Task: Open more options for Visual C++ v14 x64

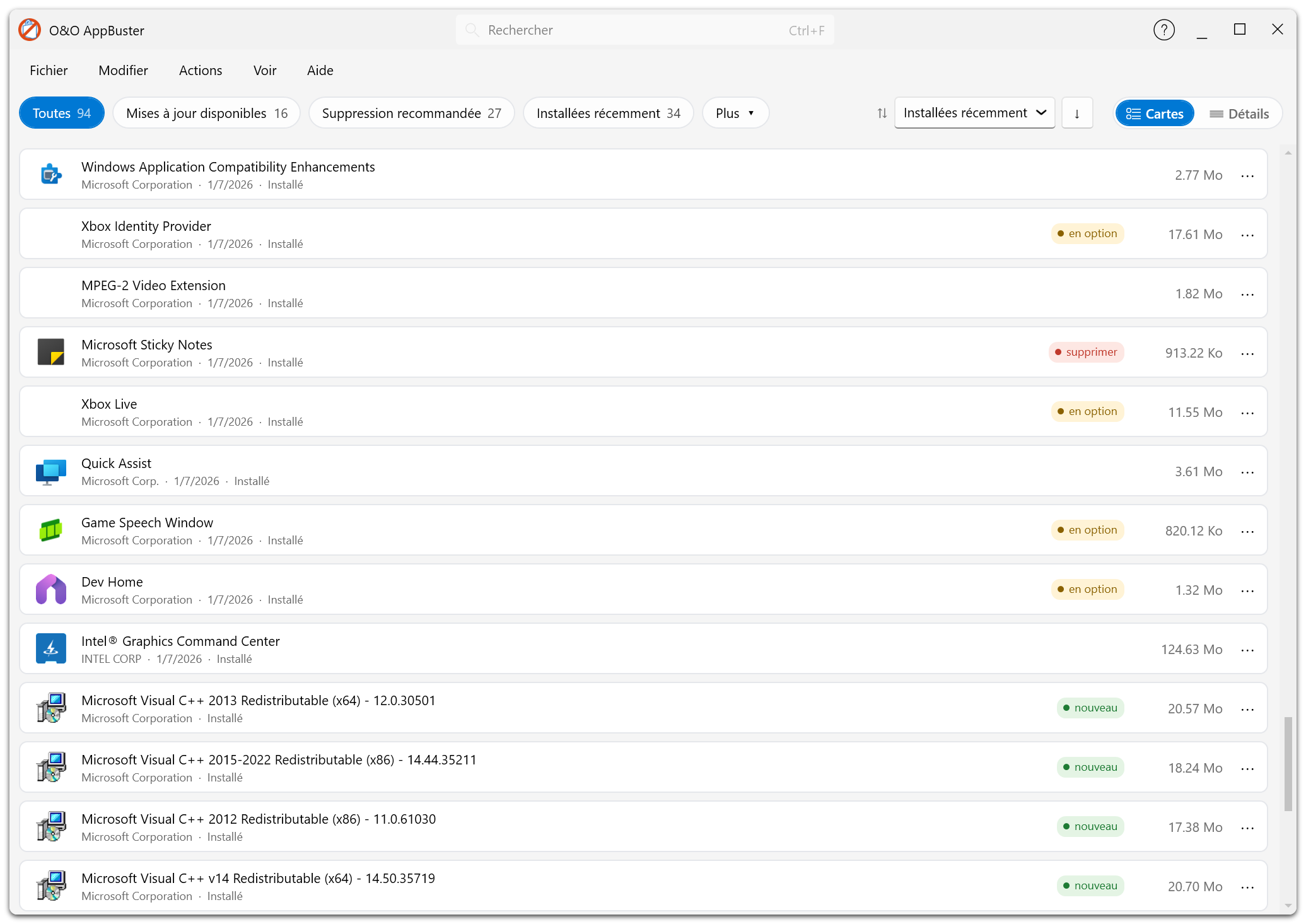Action: 1247,887
